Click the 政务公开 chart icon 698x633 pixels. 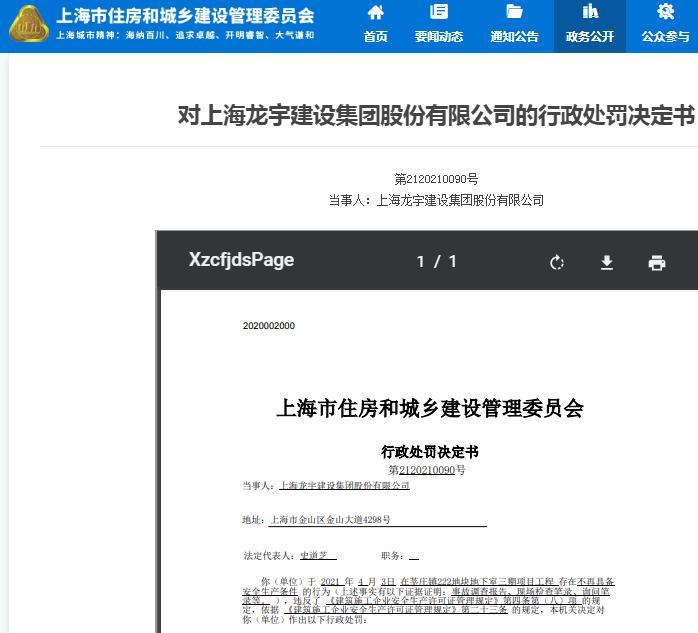click(x=590, y=12)
